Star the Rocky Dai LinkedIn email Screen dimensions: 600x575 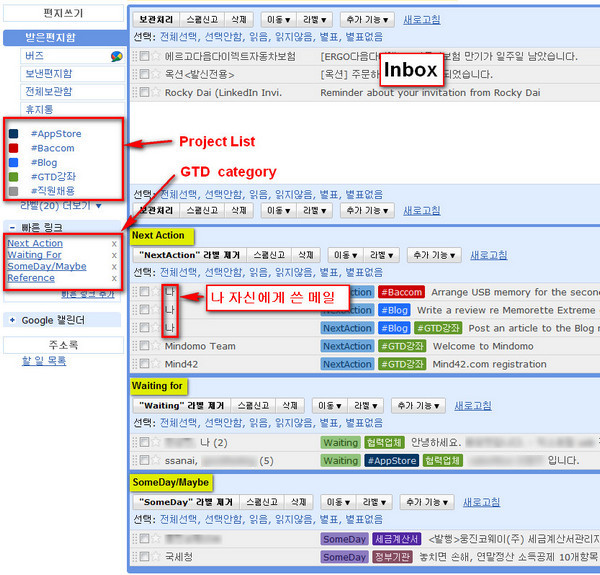(x=156, y=92)
